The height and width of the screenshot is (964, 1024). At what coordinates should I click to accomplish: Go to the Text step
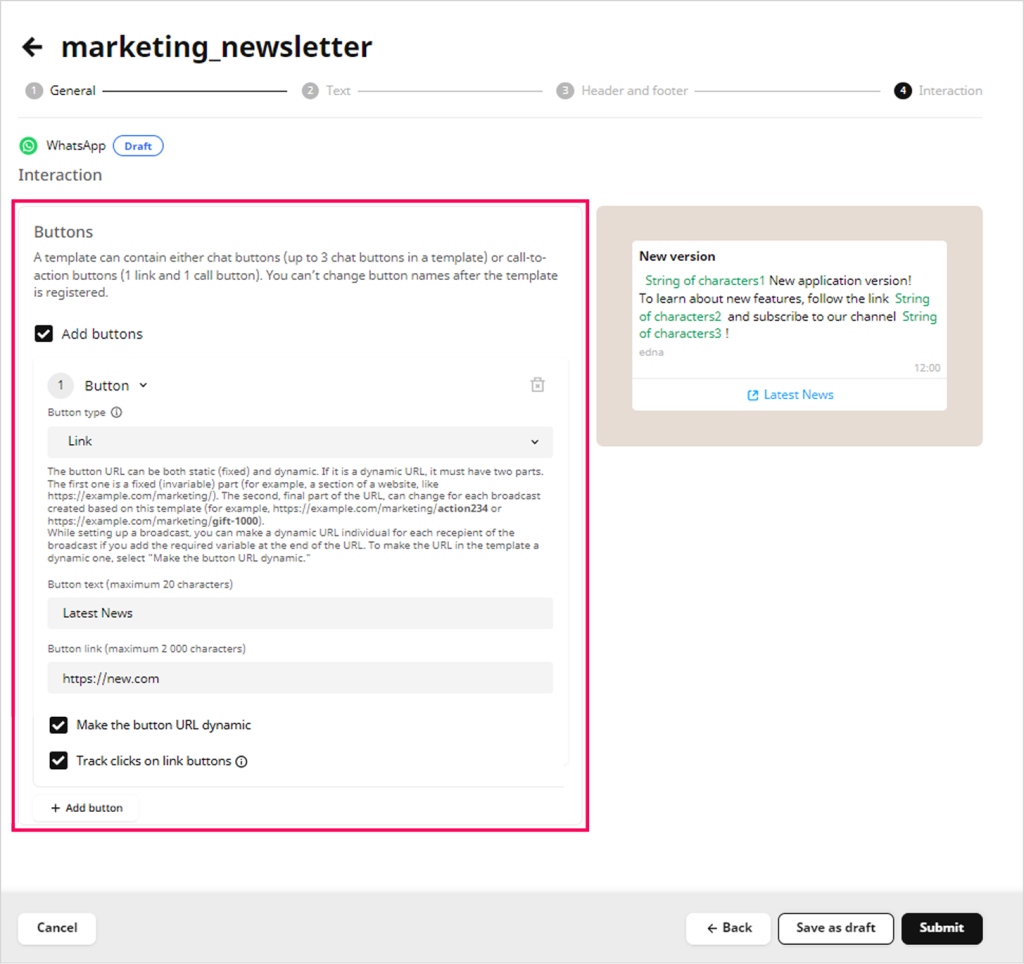(338, 91)
